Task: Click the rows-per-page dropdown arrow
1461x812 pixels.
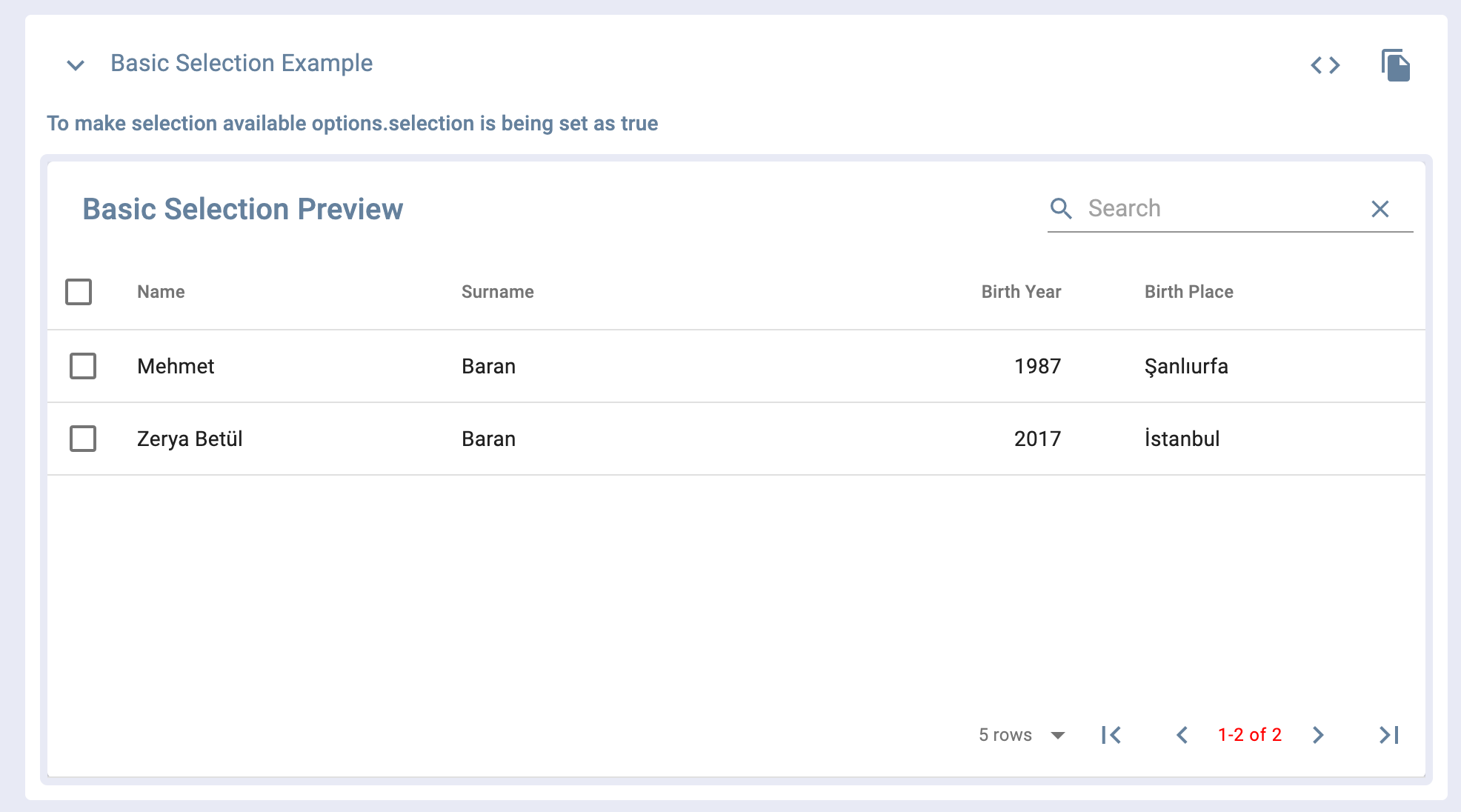Action: 1058,735
